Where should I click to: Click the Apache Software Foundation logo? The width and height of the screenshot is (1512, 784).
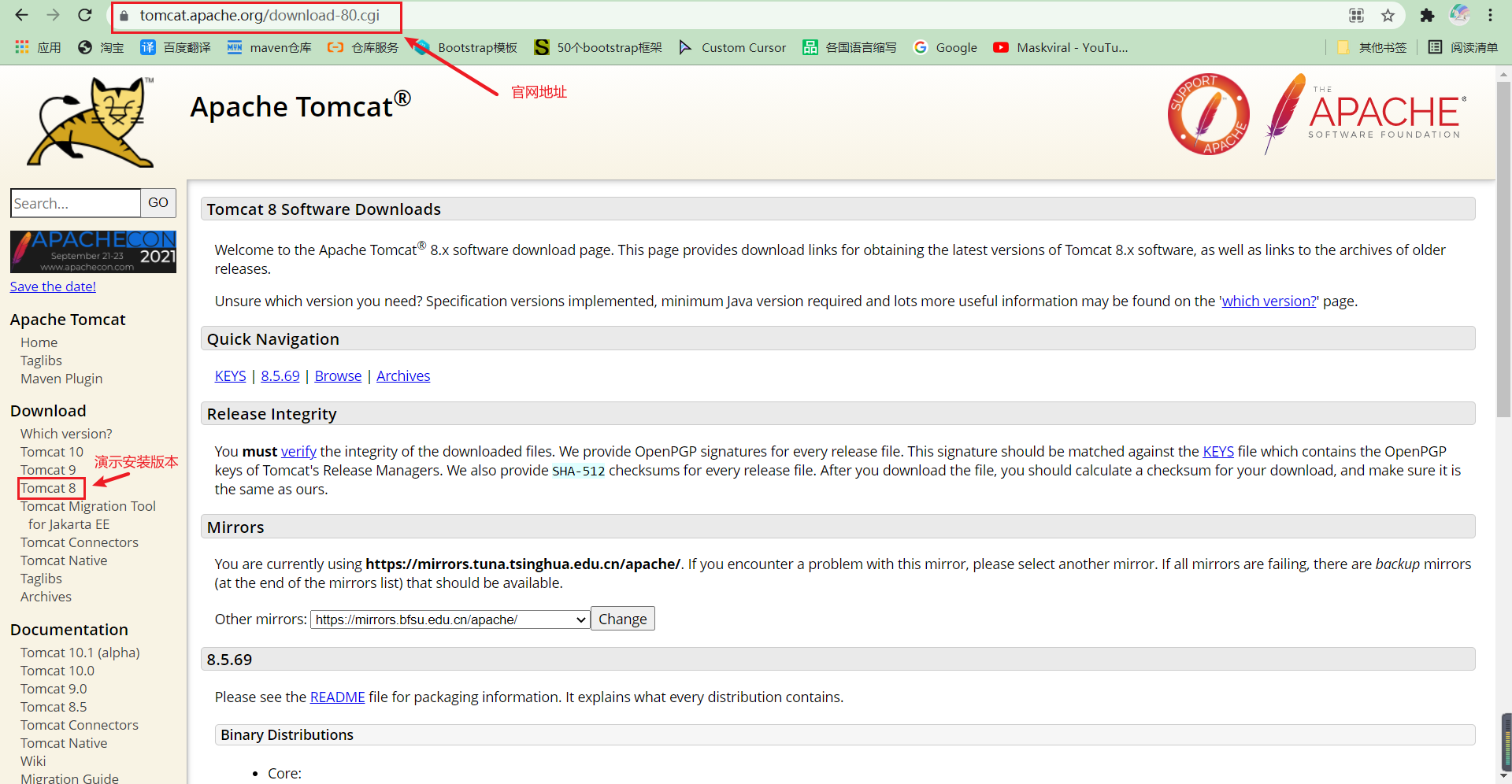click(x=1366, y=114)
